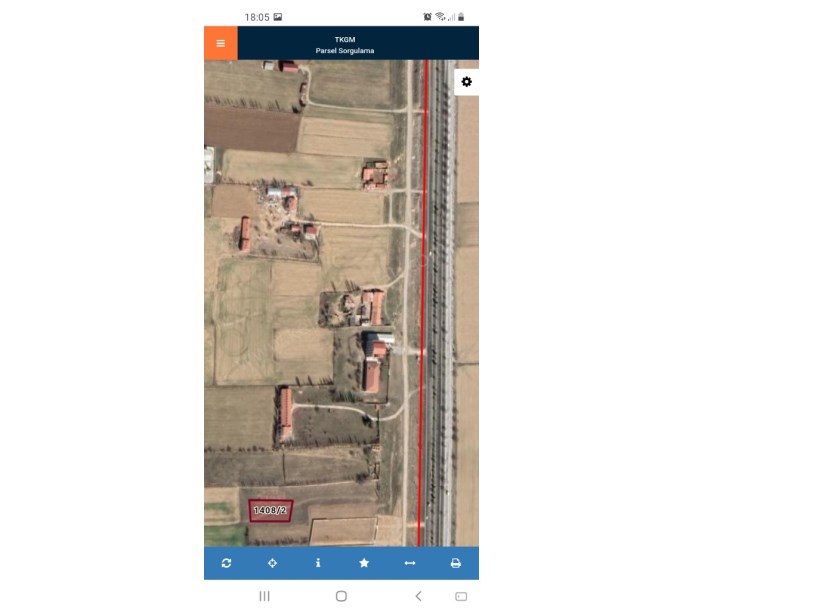Add parcel to favorites with star
Viewport: 816px width, 612px height.
(364, 563)
